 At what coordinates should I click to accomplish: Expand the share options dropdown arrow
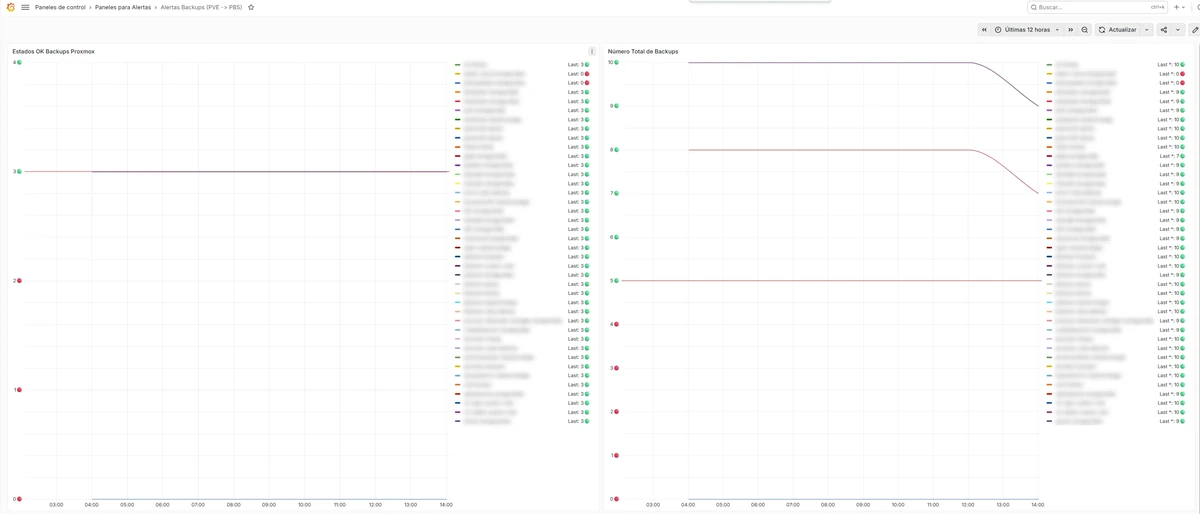tap(1178, 30)
